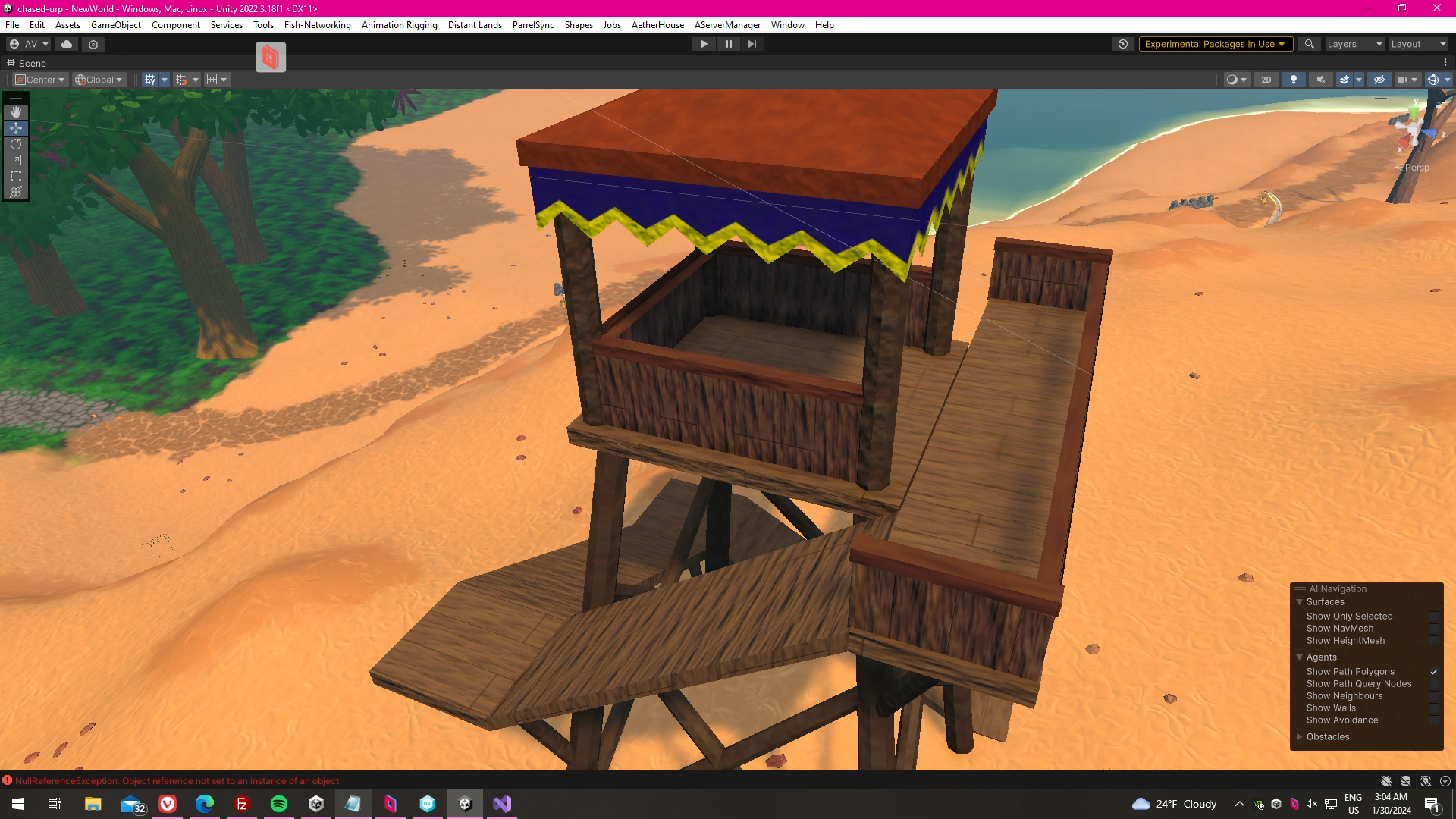Select the Hand view tool
1456x819 pixels.
[16, 112]
